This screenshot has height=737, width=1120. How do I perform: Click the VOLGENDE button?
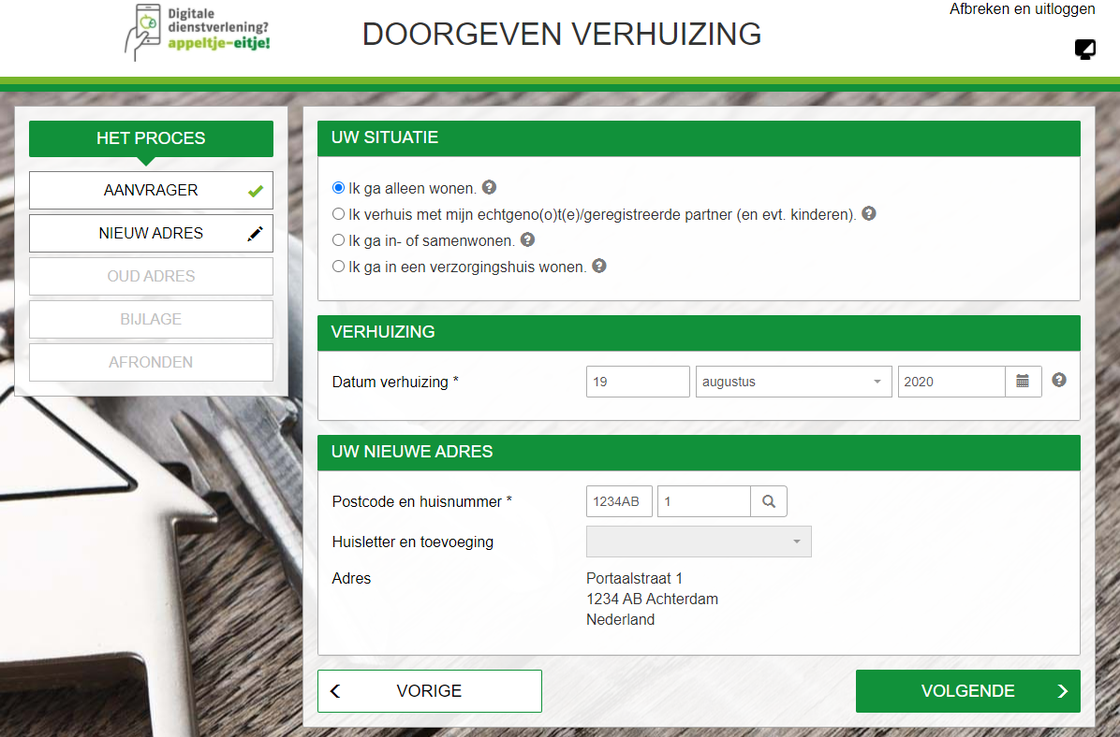point(968,691)
